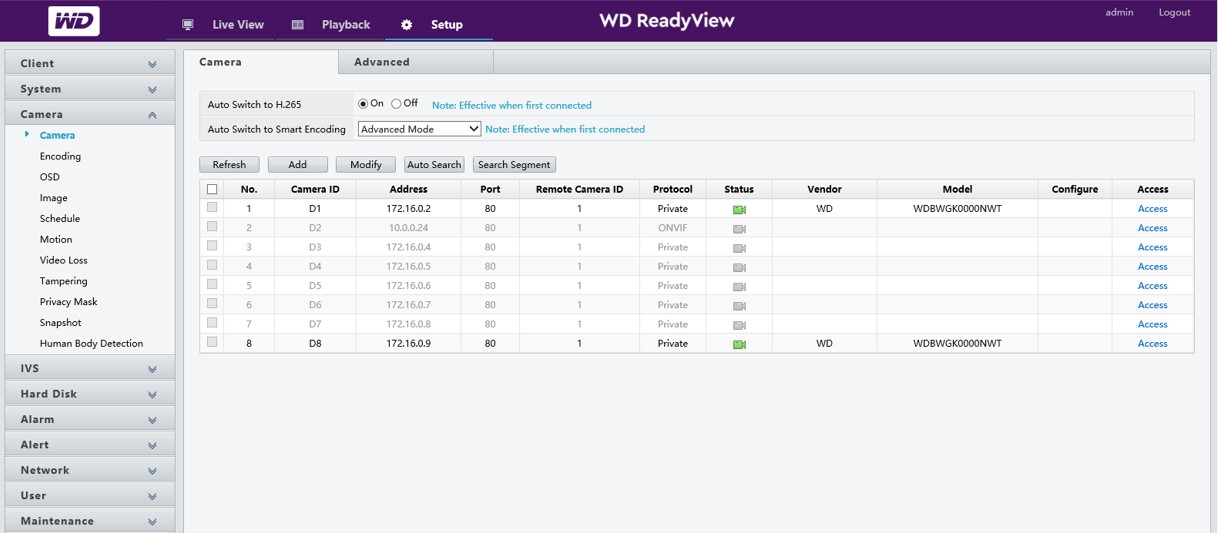Click status camera icon for D6
1218x533 pixels.
[739, 306]
